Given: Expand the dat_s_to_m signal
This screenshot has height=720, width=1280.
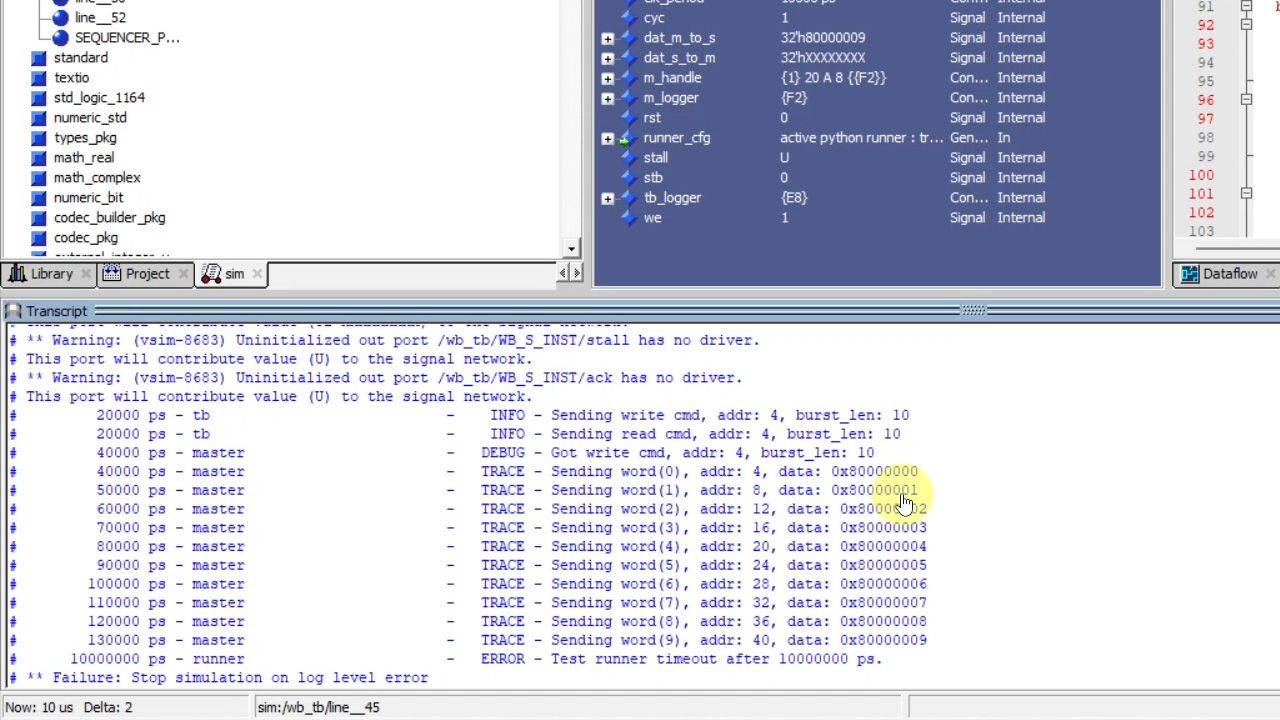Looking at the screenshot, I should [607, 58].
